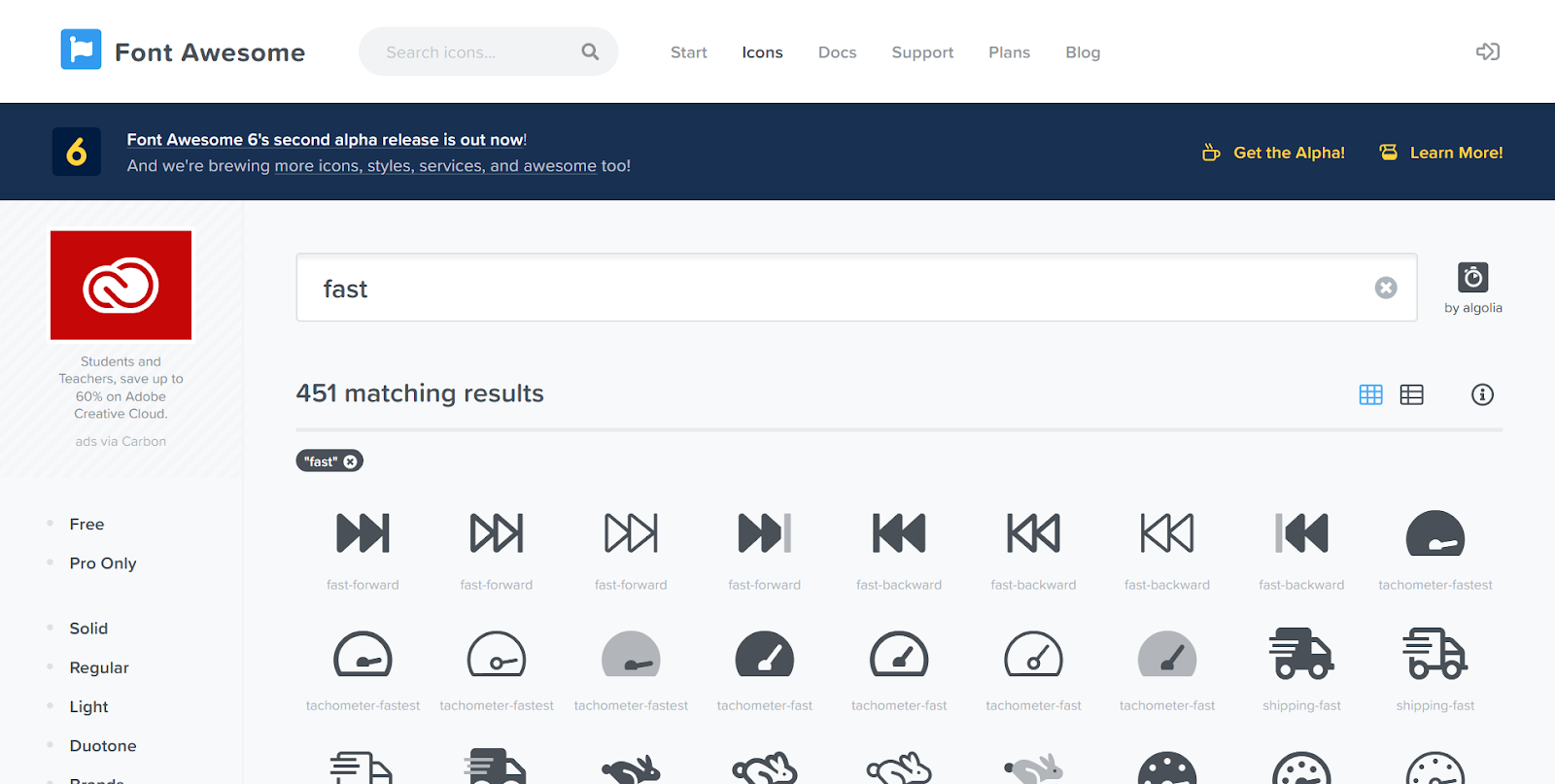Select the duotone fast-forward icon
This screenshot has height=784, width=1555.
[x=765, y=533]
